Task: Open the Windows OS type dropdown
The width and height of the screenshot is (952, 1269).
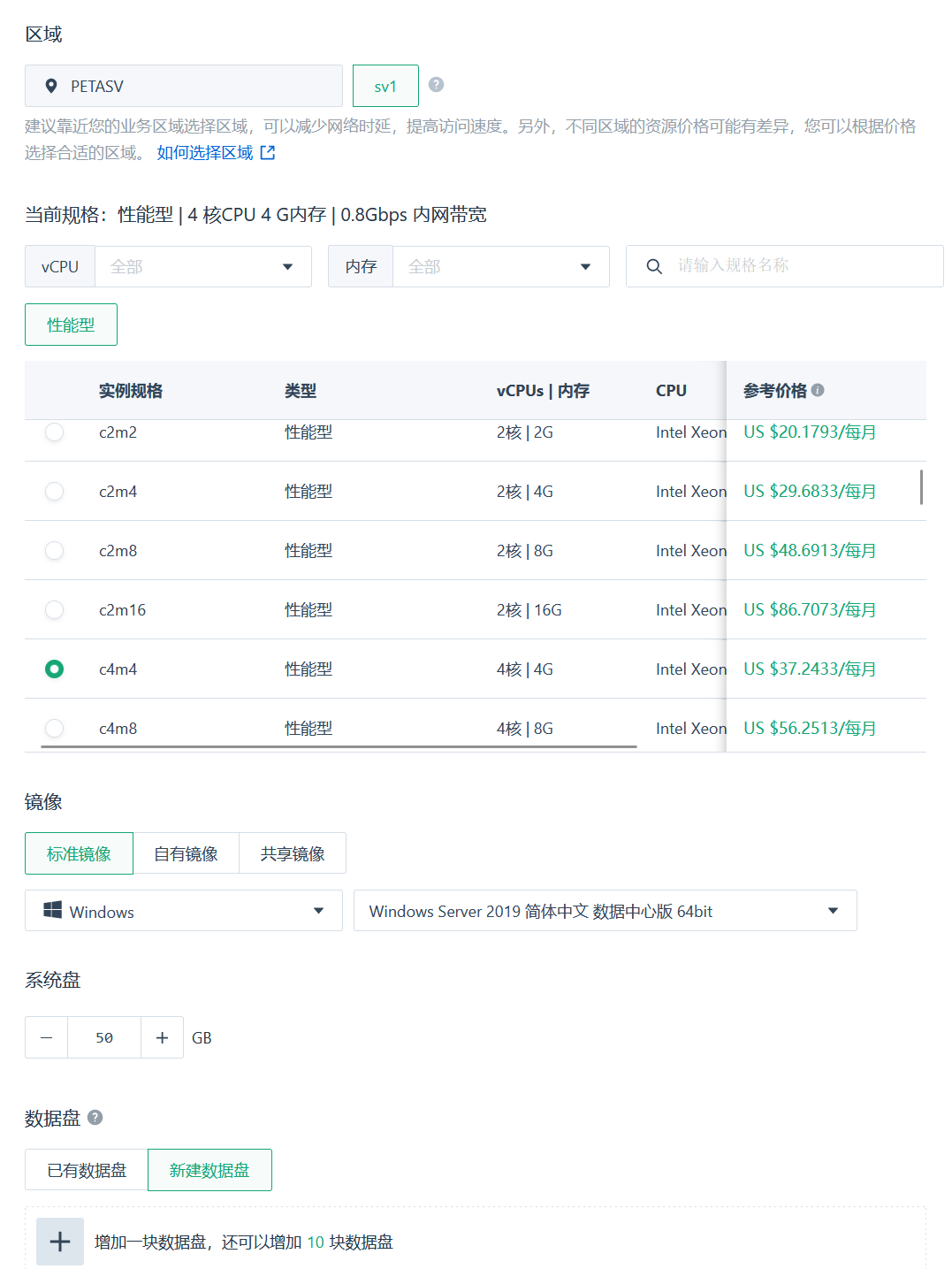Action: (x=184, y=911)
